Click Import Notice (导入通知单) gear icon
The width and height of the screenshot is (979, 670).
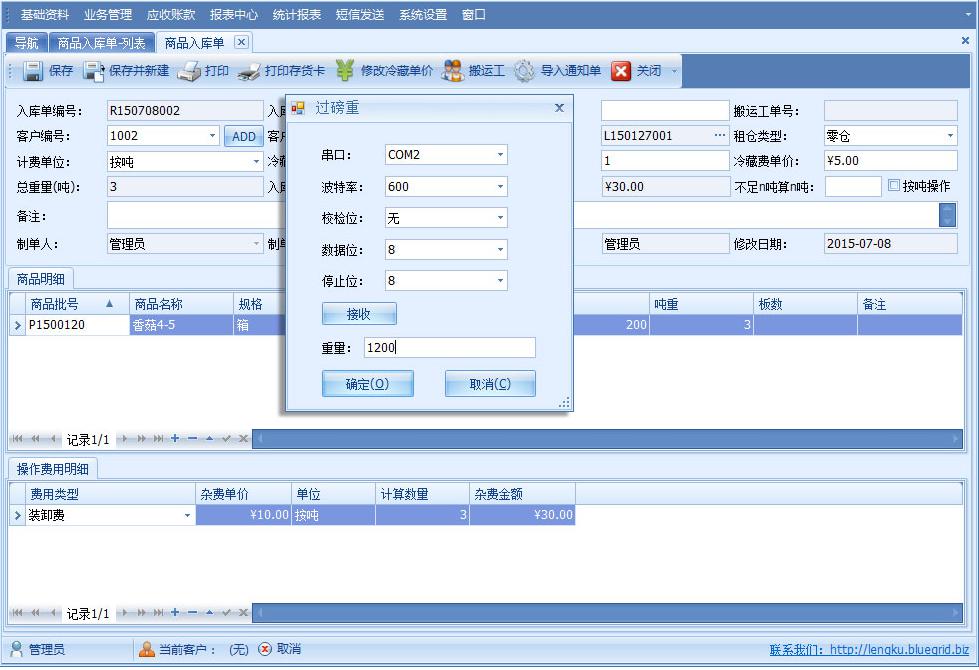[x=525, y=71]
